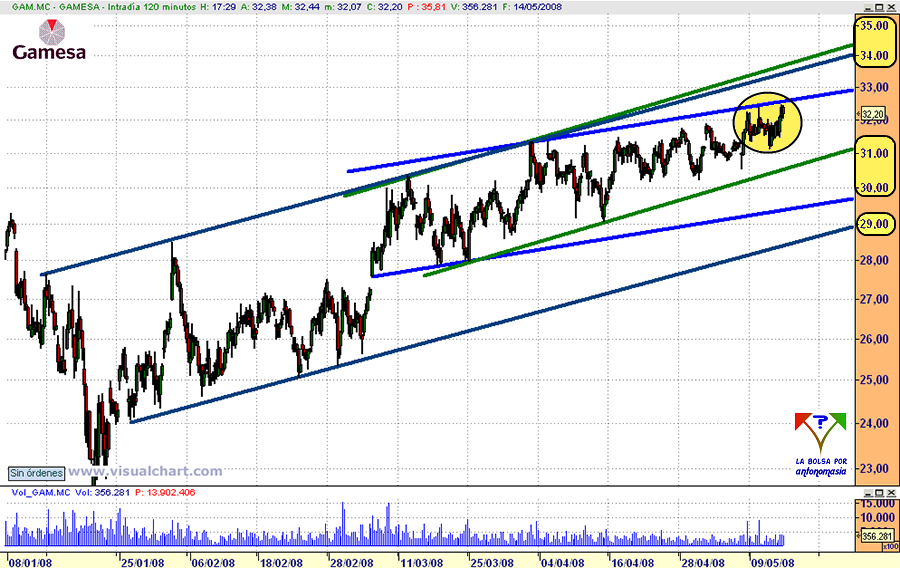Click the 31,00 price axis label

(875, 153)
